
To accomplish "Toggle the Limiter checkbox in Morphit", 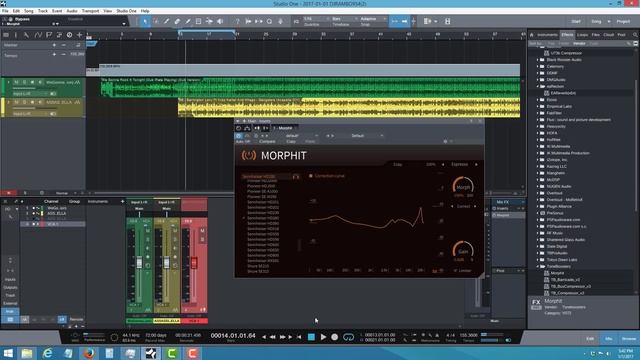I will click(456, 271).
